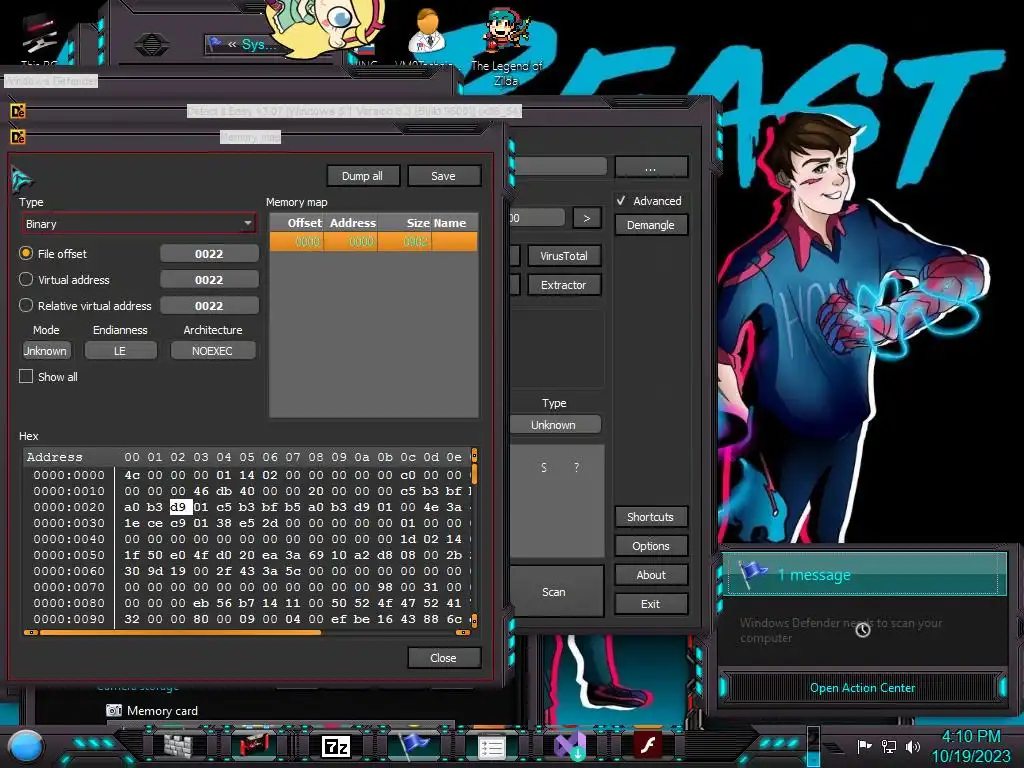This screenshot has width=1024, height=768.
Task: Open the Type dropdown showing Binary
Action: tap(138, 224)
